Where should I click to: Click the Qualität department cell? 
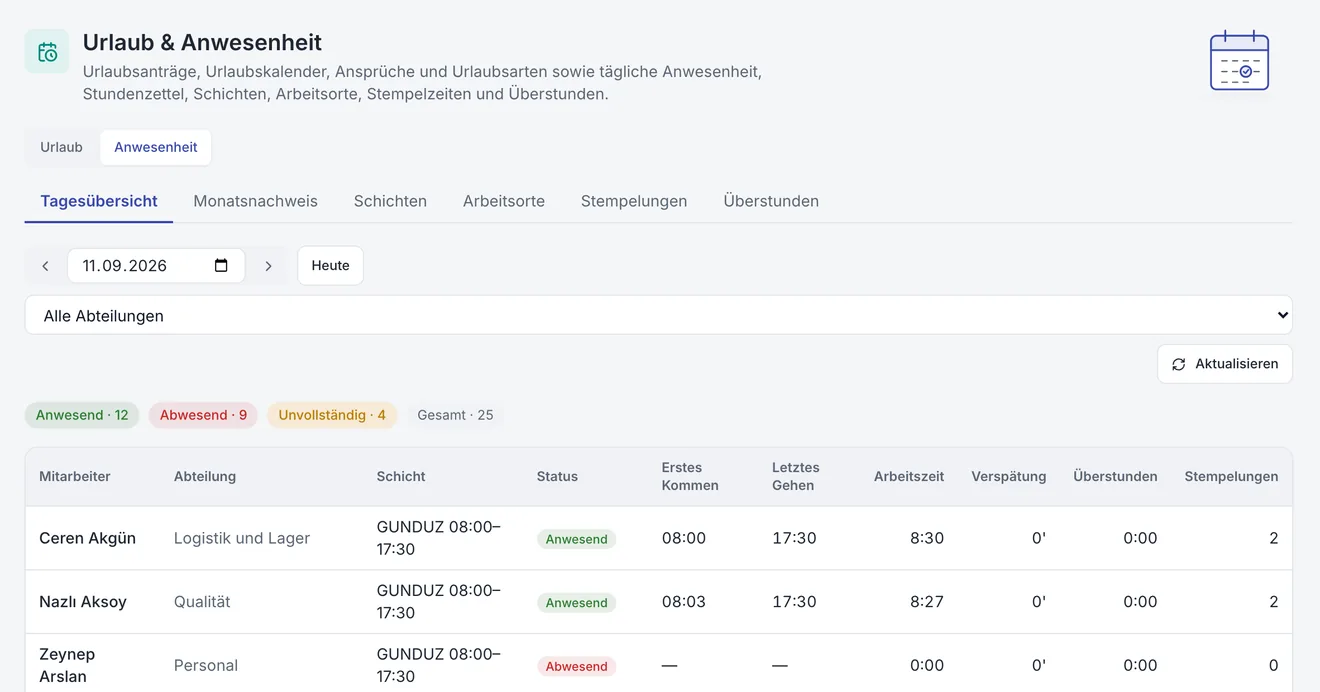coord(202,602)
